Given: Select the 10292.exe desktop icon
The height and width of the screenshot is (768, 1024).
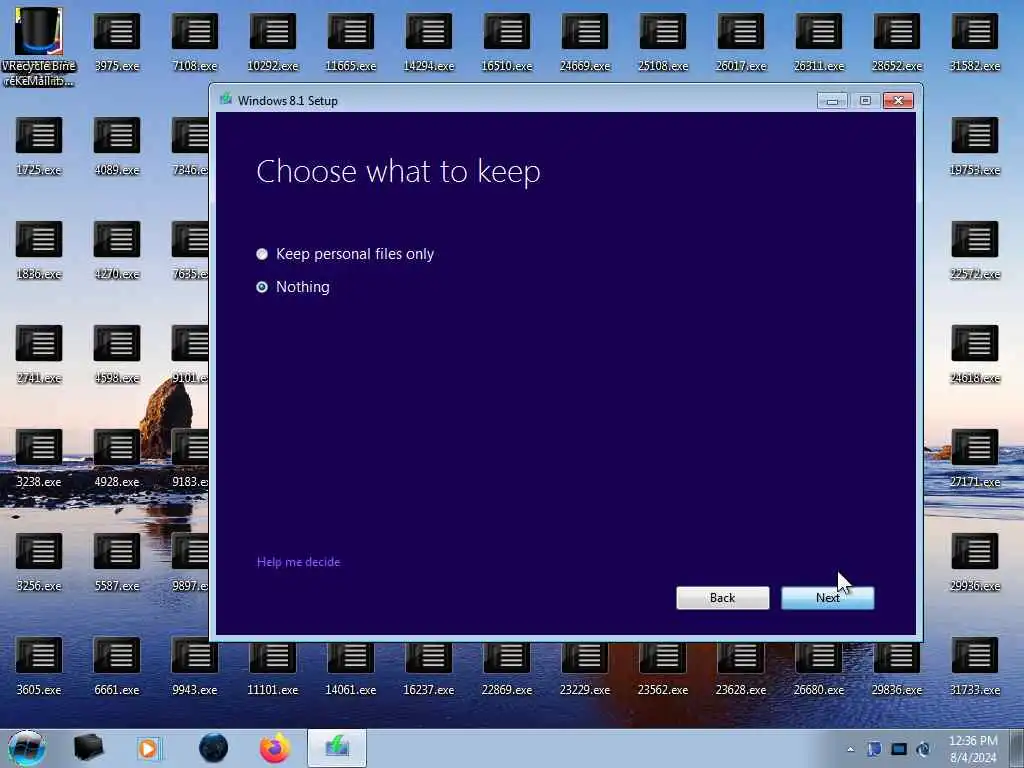Looking at the screenshot, I should click(272, 42).
